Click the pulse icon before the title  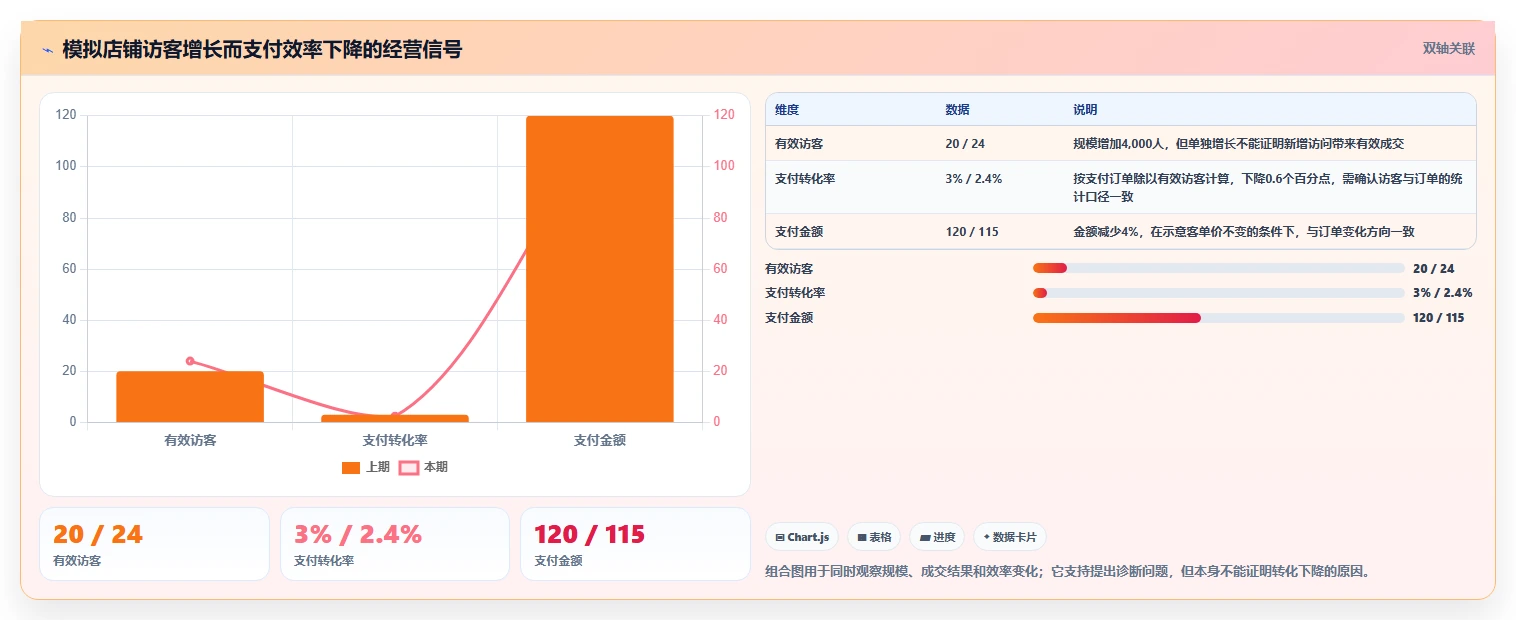[47, 49]
